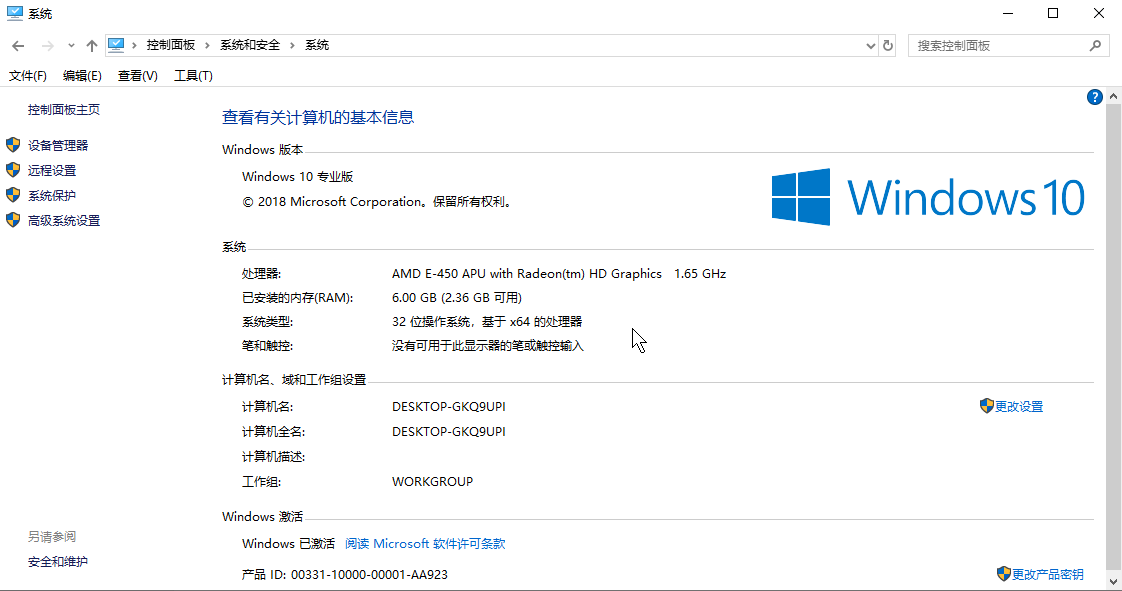The width and height of the screenshot is (1122, 591).
Task: Open the 查看(V) menu
Action: 137,76
